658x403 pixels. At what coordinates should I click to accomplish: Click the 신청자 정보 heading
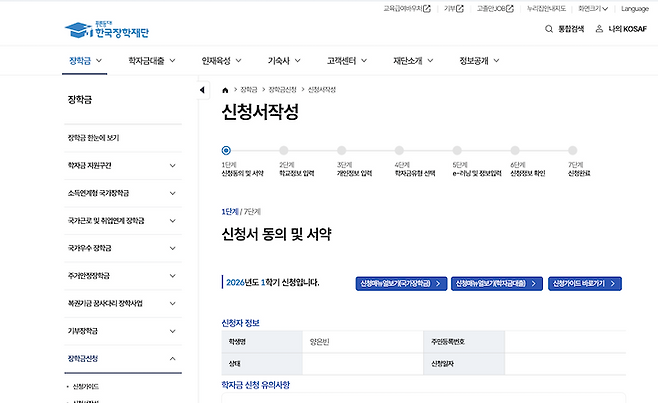(x=240, y=323)
